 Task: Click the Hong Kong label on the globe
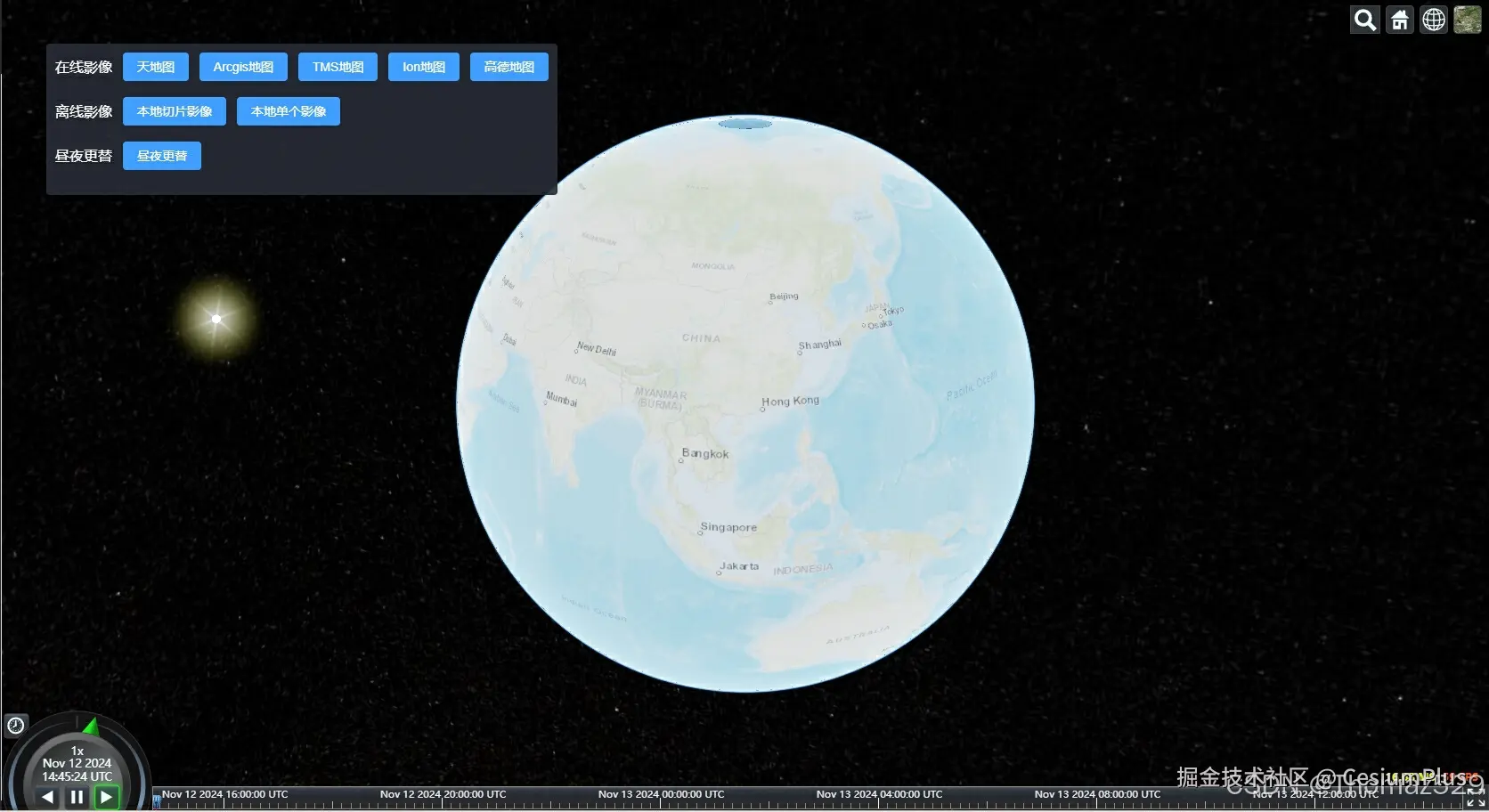(790, 402)
